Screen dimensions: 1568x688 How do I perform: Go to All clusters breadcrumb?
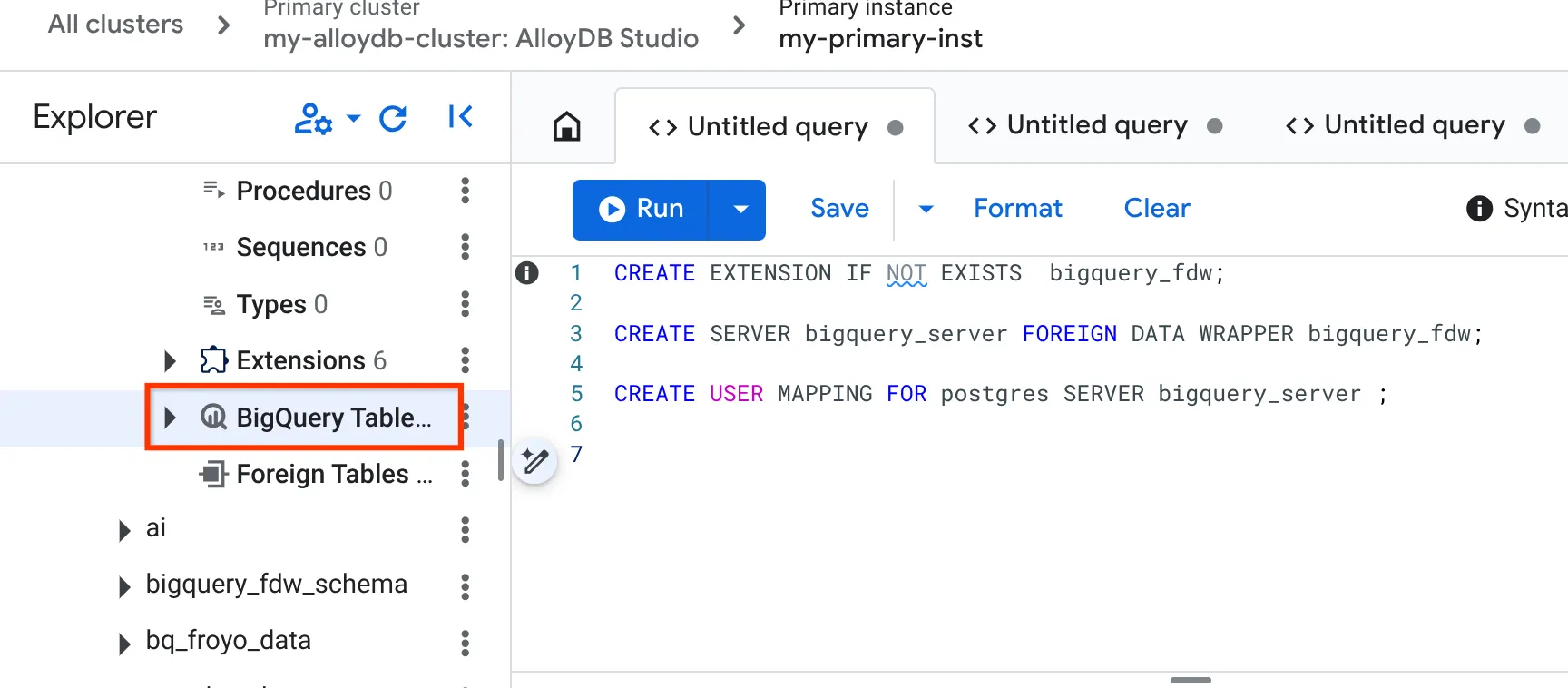(115, 24)
